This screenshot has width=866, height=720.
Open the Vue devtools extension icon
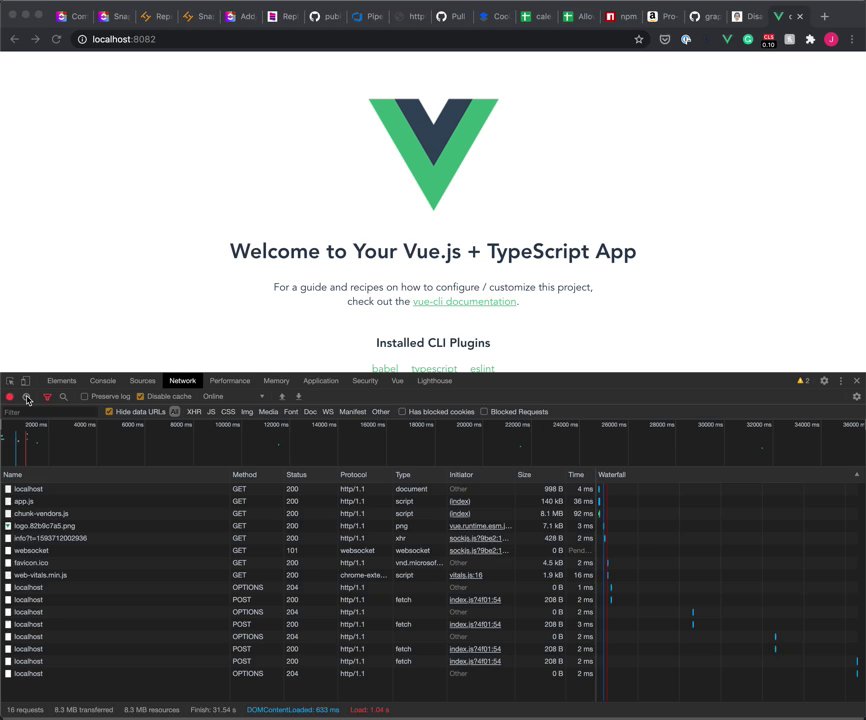[x=727, y=39]
